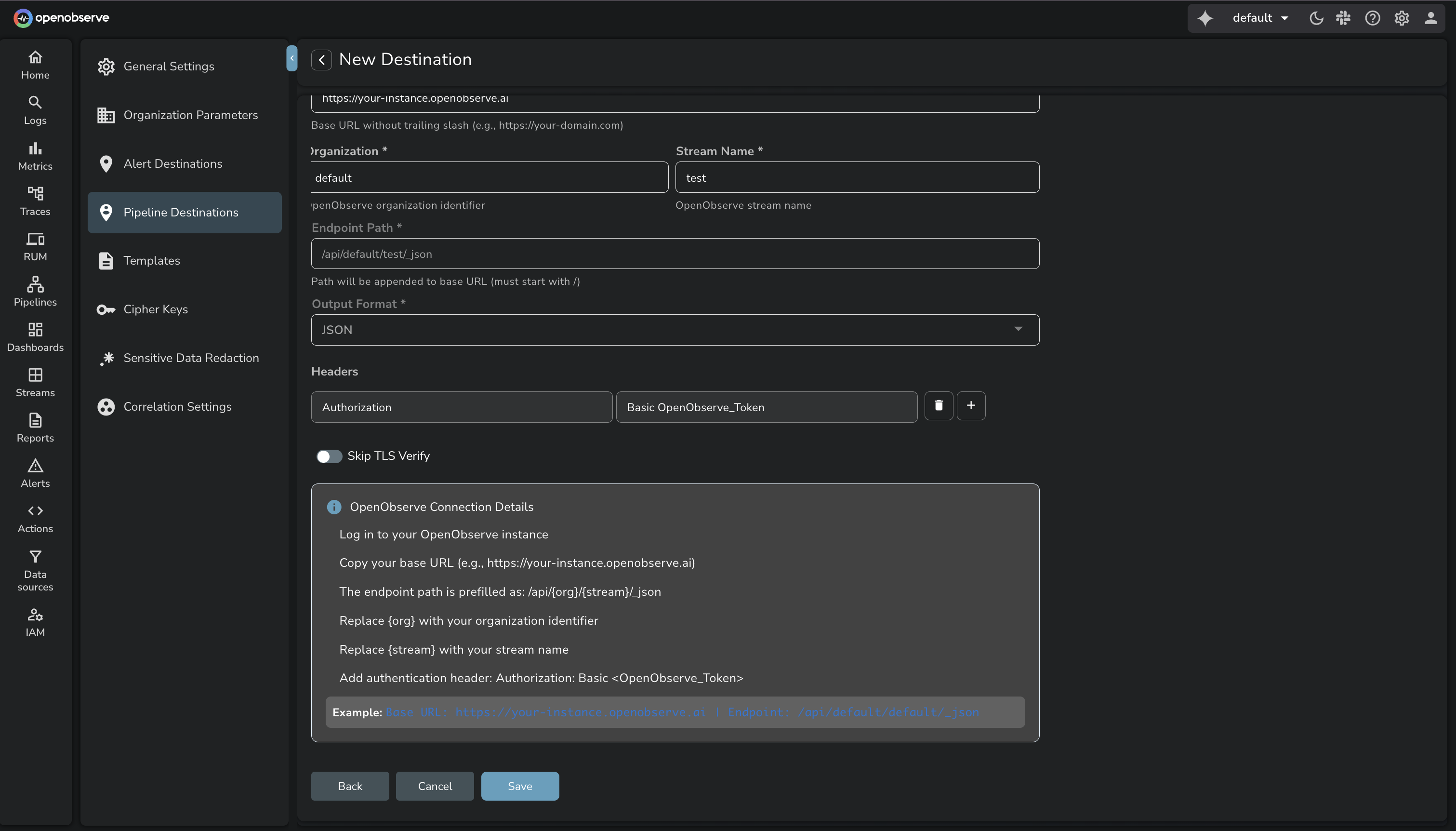Image resolution: width=1456 pixels, height=831 pixels.
Task: Cancel creating the destination
Action: 434,785
